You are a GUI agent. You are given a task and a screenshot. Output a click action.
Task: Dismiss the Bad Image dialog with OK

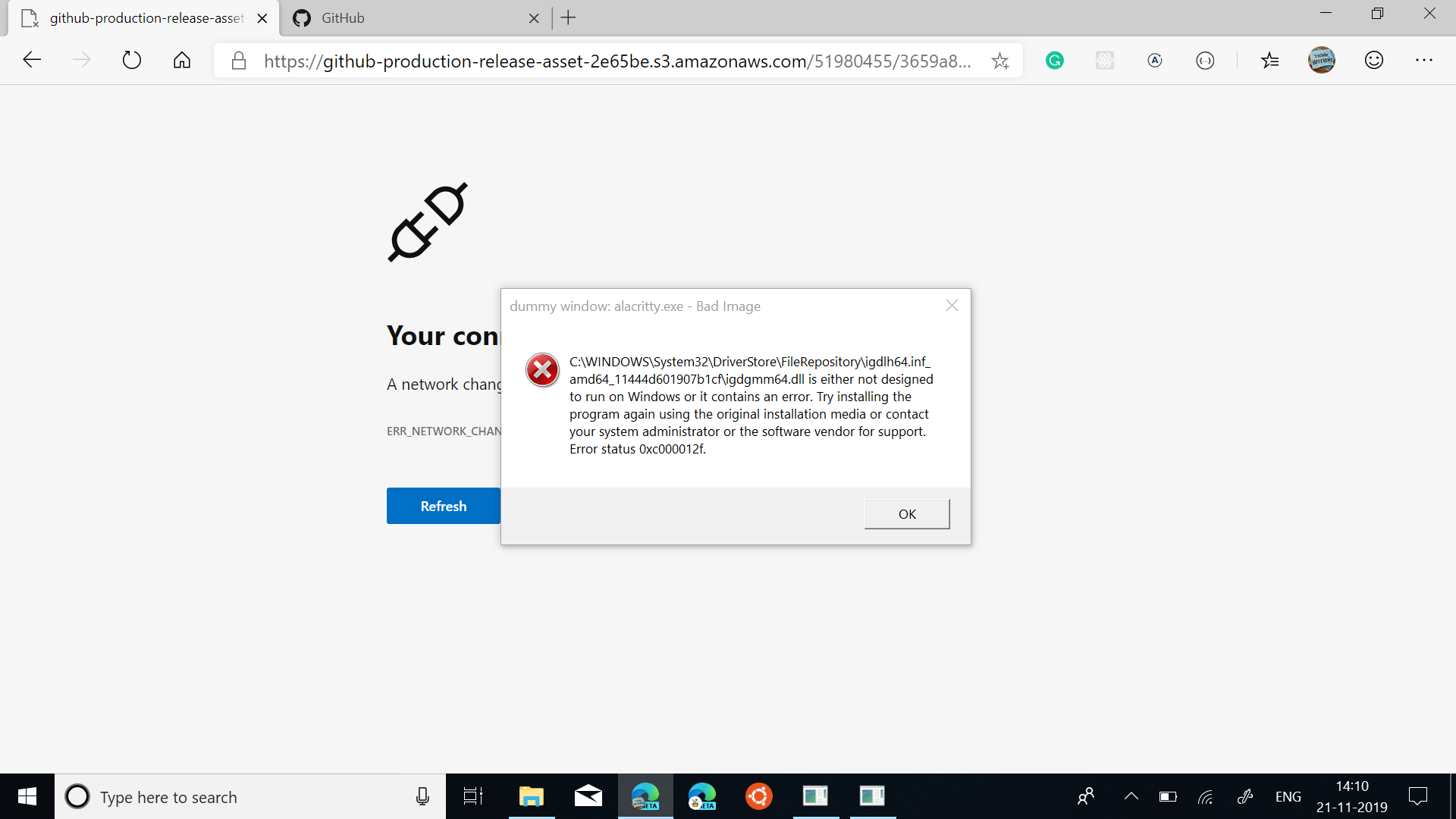coord(906,513)
